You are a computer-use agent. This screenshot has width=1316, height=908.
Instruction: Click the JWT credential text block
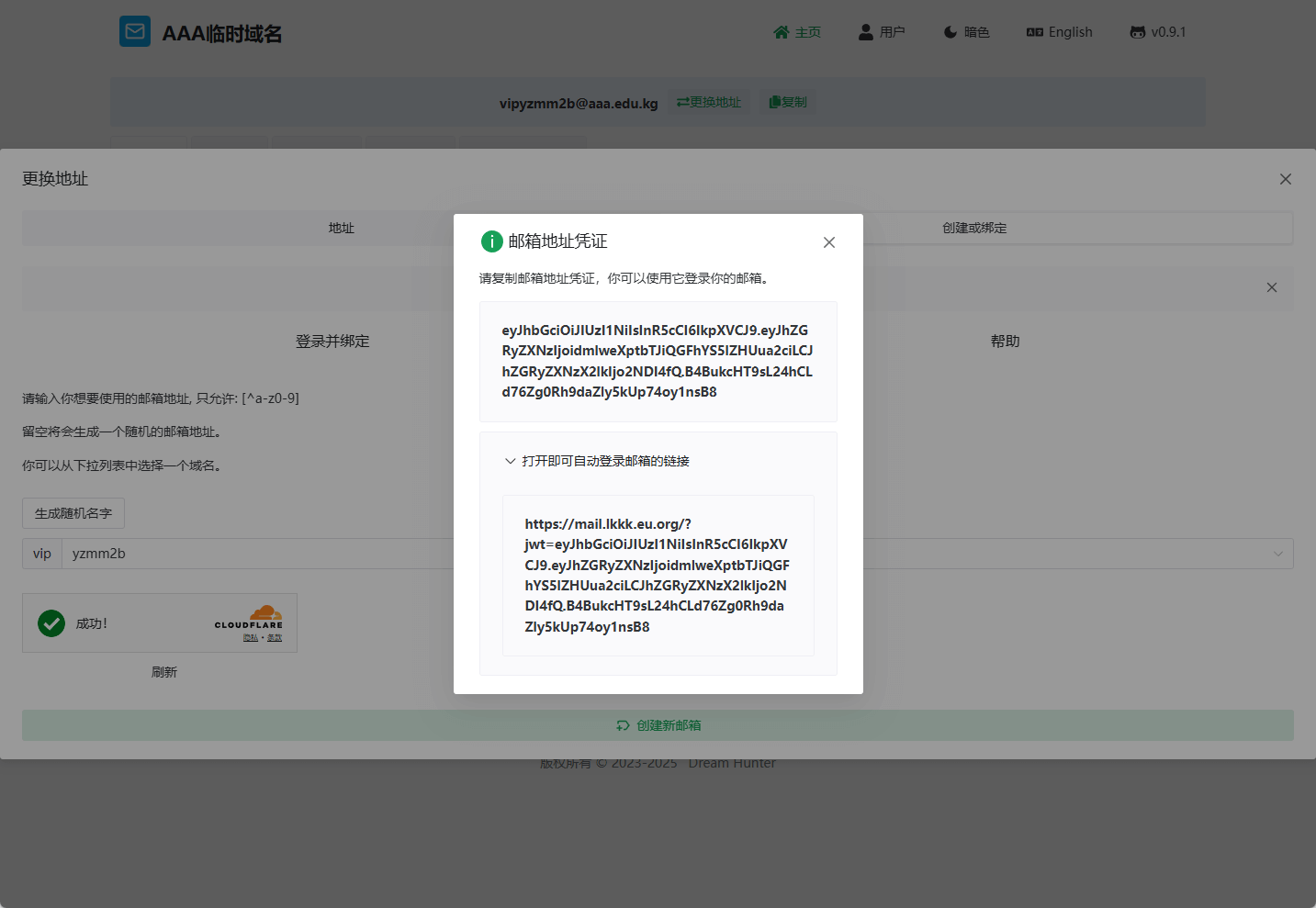click(x=658, y=361)
